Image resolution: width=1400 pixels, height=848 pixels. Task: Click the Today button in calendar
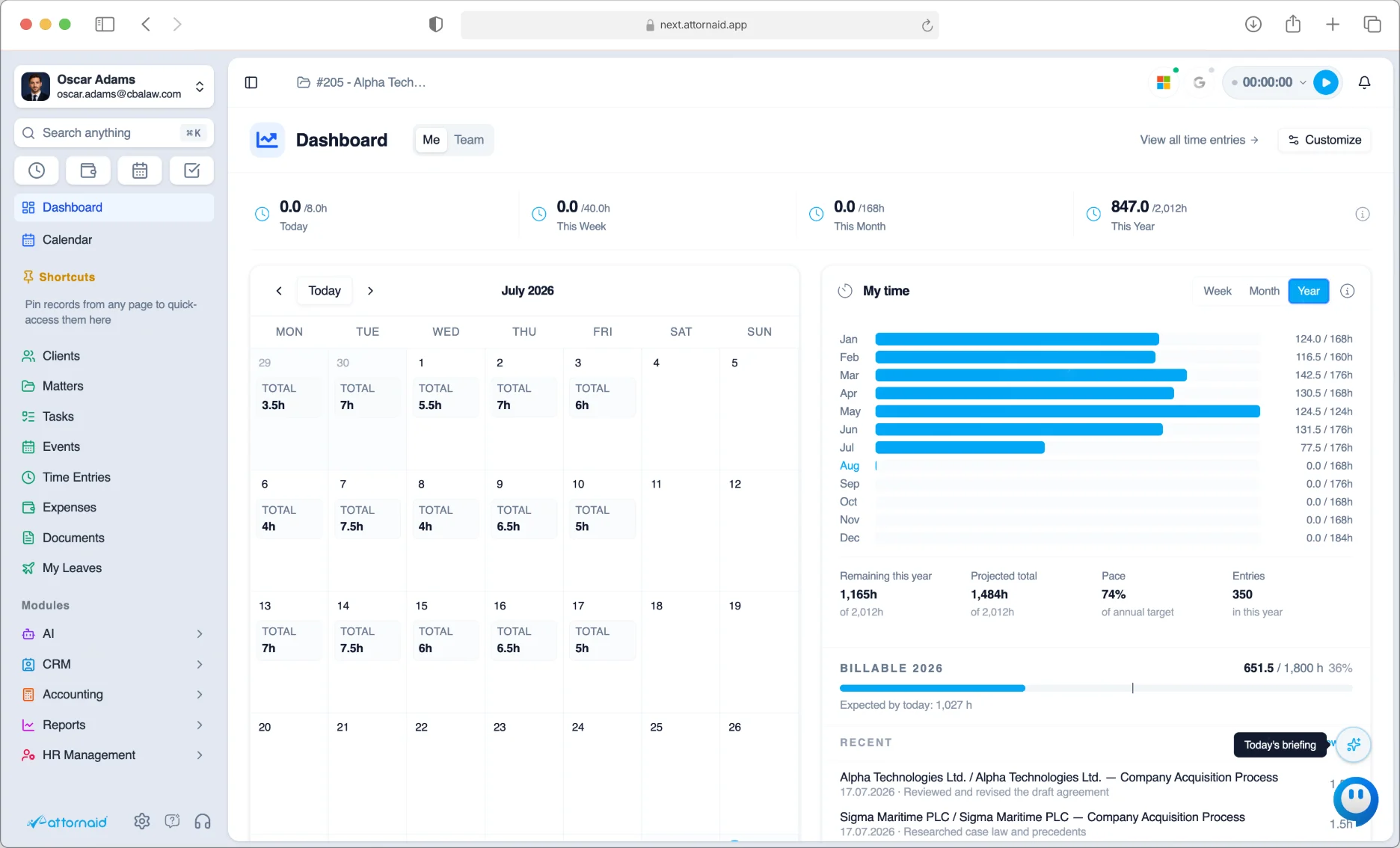[325, 291]
